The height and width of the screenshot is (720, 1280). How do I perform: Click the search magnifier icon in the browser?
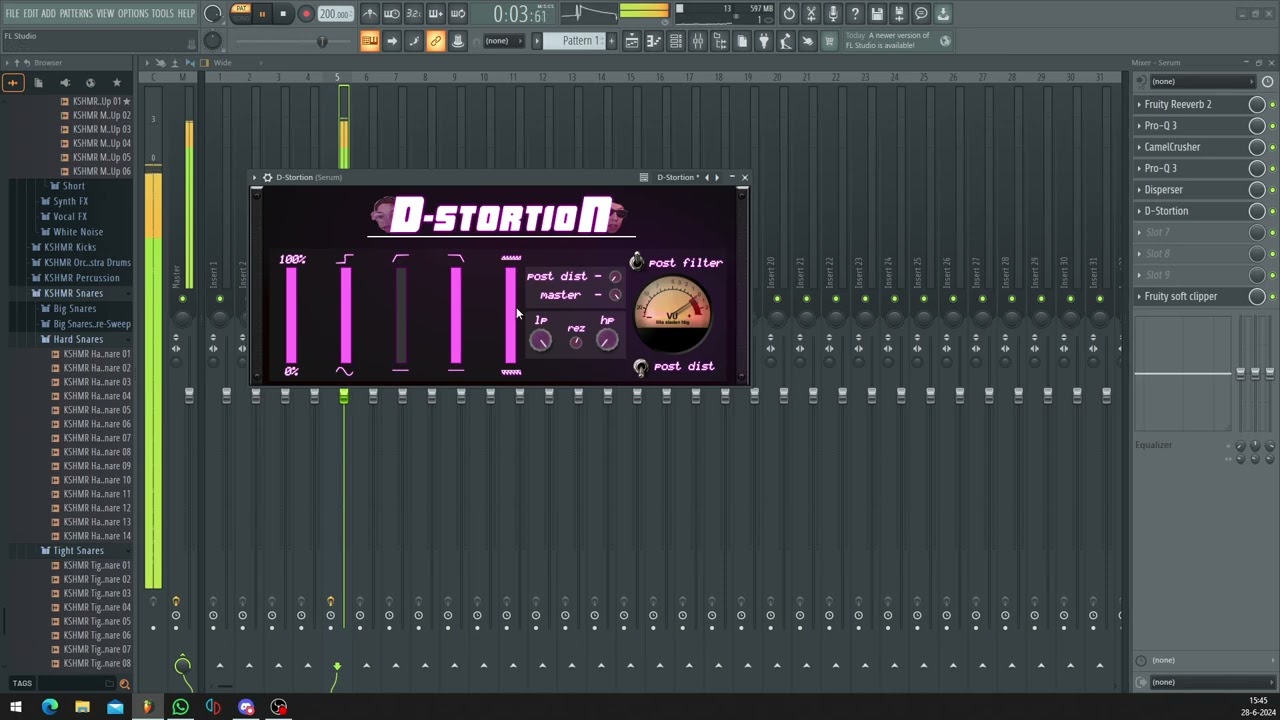click(124, 684)
